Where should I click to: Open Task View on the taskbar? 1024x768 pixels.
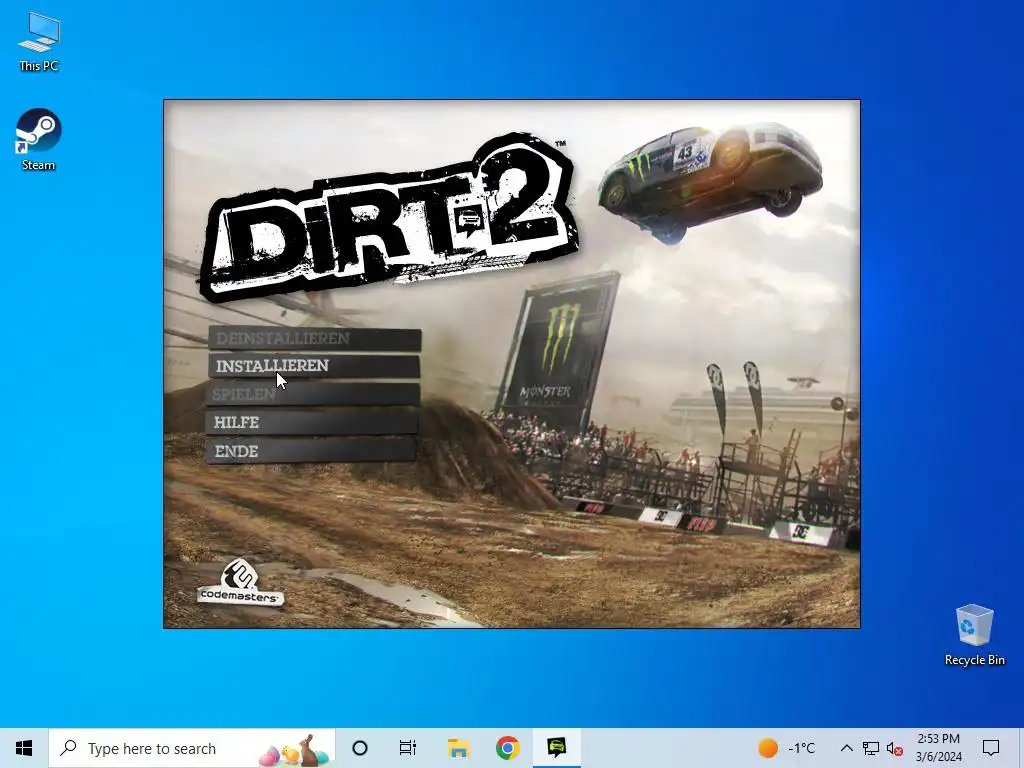408,748
